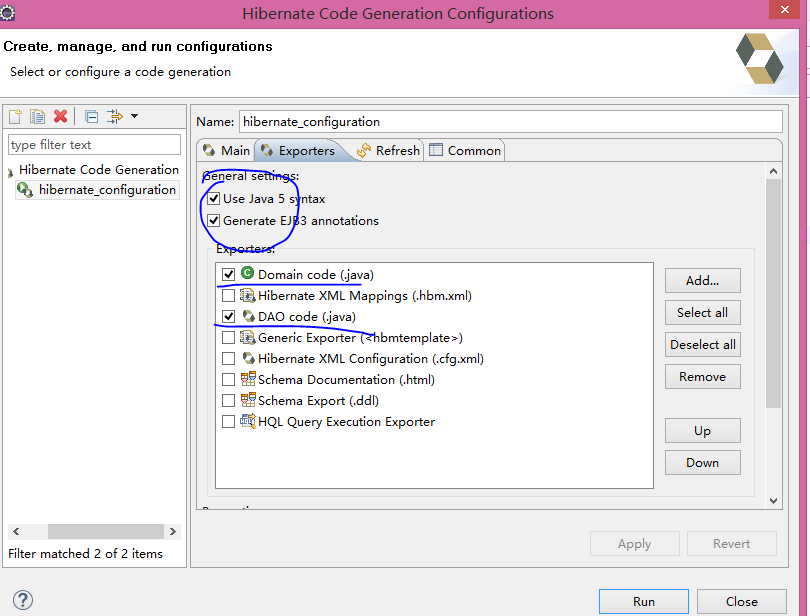Screen dimensions: 810x616
Task: Click the Exporters pane scroll up arrow
Action: click(773, 171)
